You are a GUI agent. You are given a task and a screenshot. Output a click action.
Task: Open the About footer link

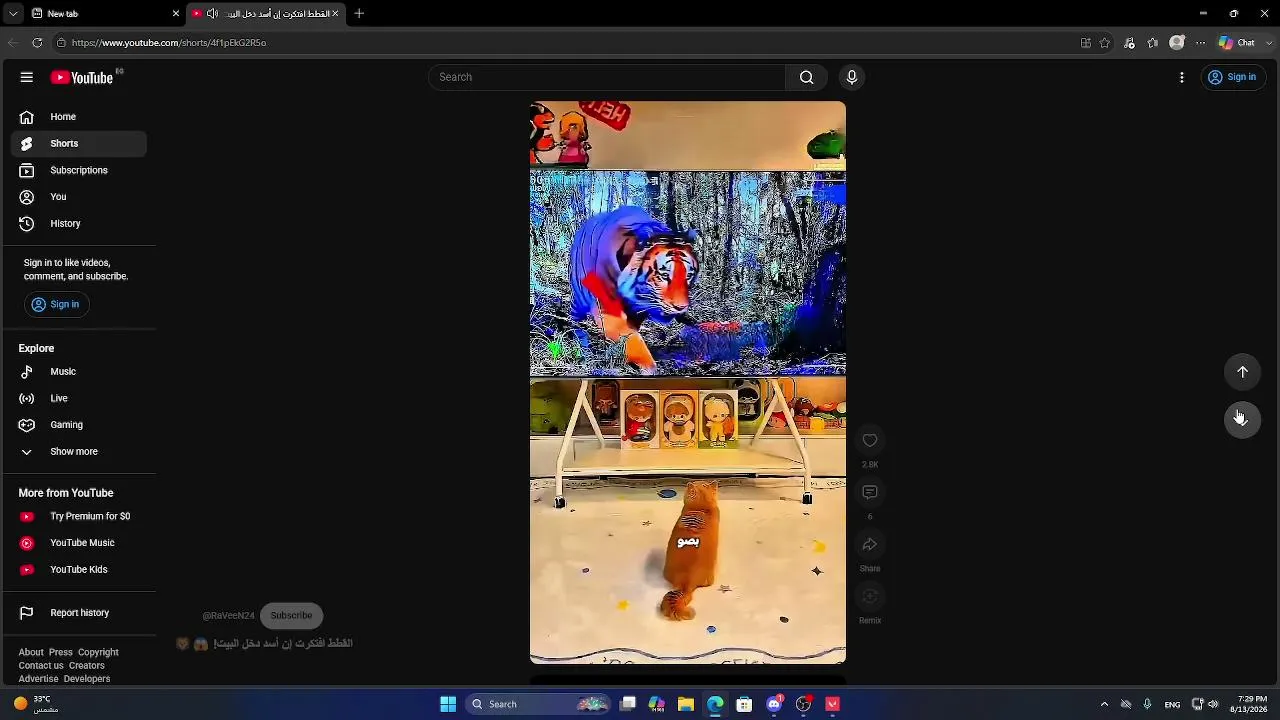coord(31,652)
